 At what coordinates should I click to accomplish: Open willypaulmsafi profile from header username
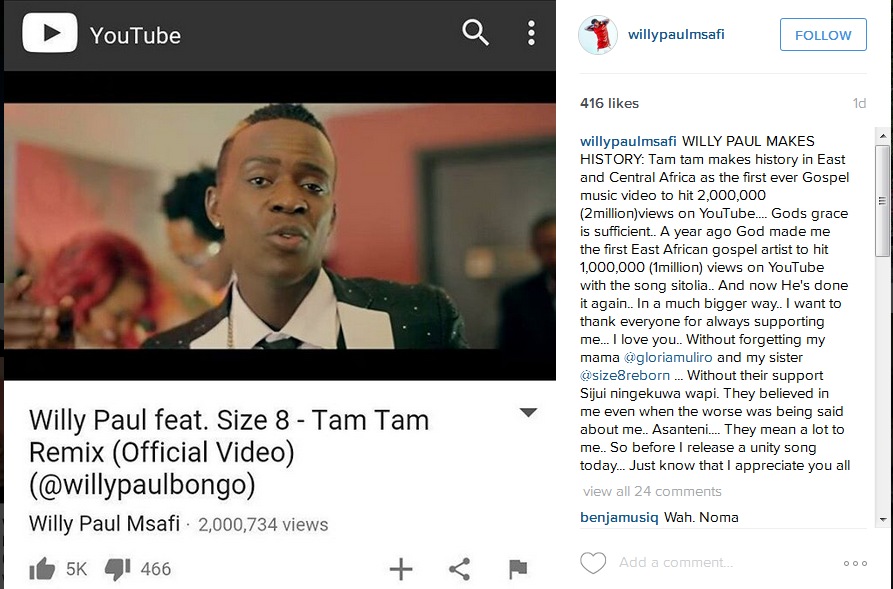[x=676, y=34]
